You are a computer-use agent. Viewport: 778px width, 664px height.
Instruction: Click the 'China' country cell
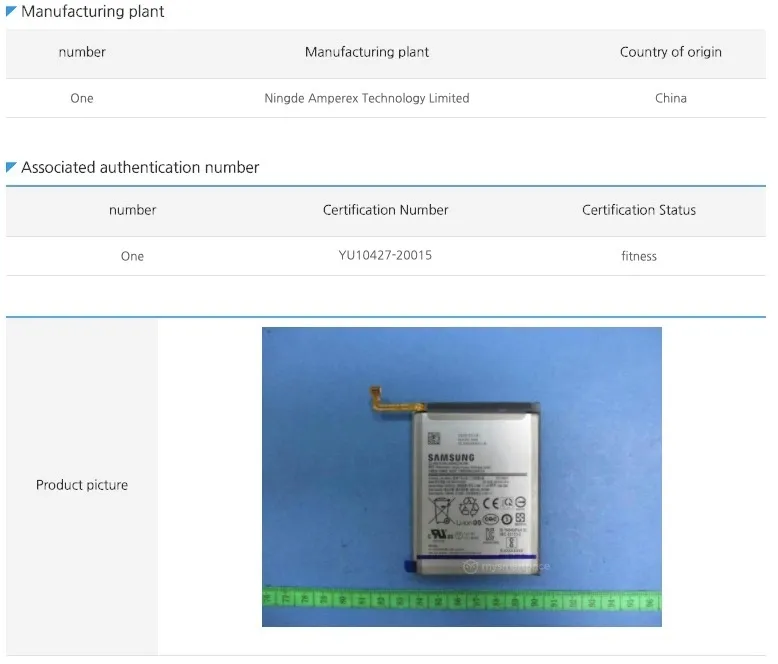[670, 98]
